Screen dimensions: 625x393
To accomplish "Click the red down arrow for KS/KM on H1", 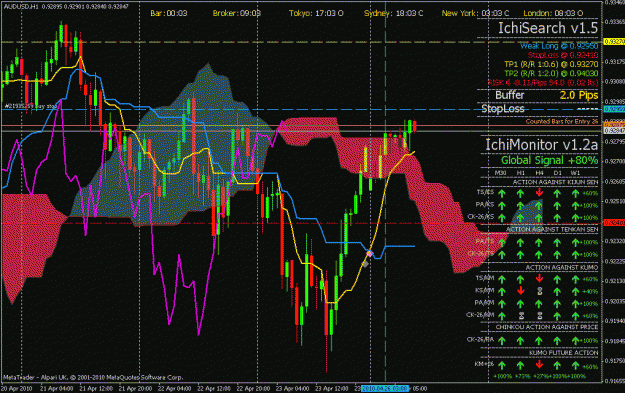I will pyautogui.click(x=521, y=291).
